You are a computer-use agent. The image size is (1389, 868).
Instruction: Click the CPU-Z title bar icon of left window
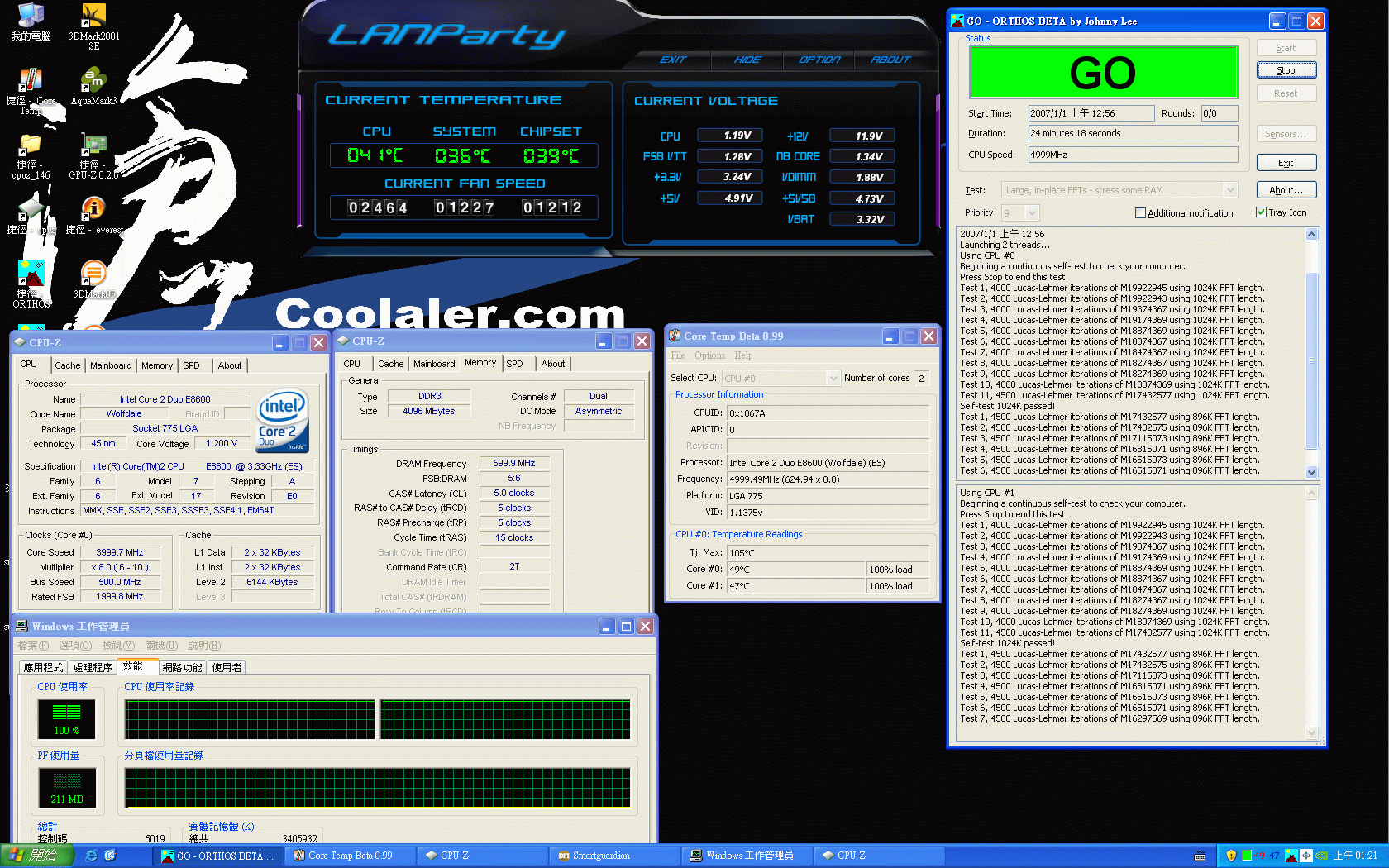21,342
